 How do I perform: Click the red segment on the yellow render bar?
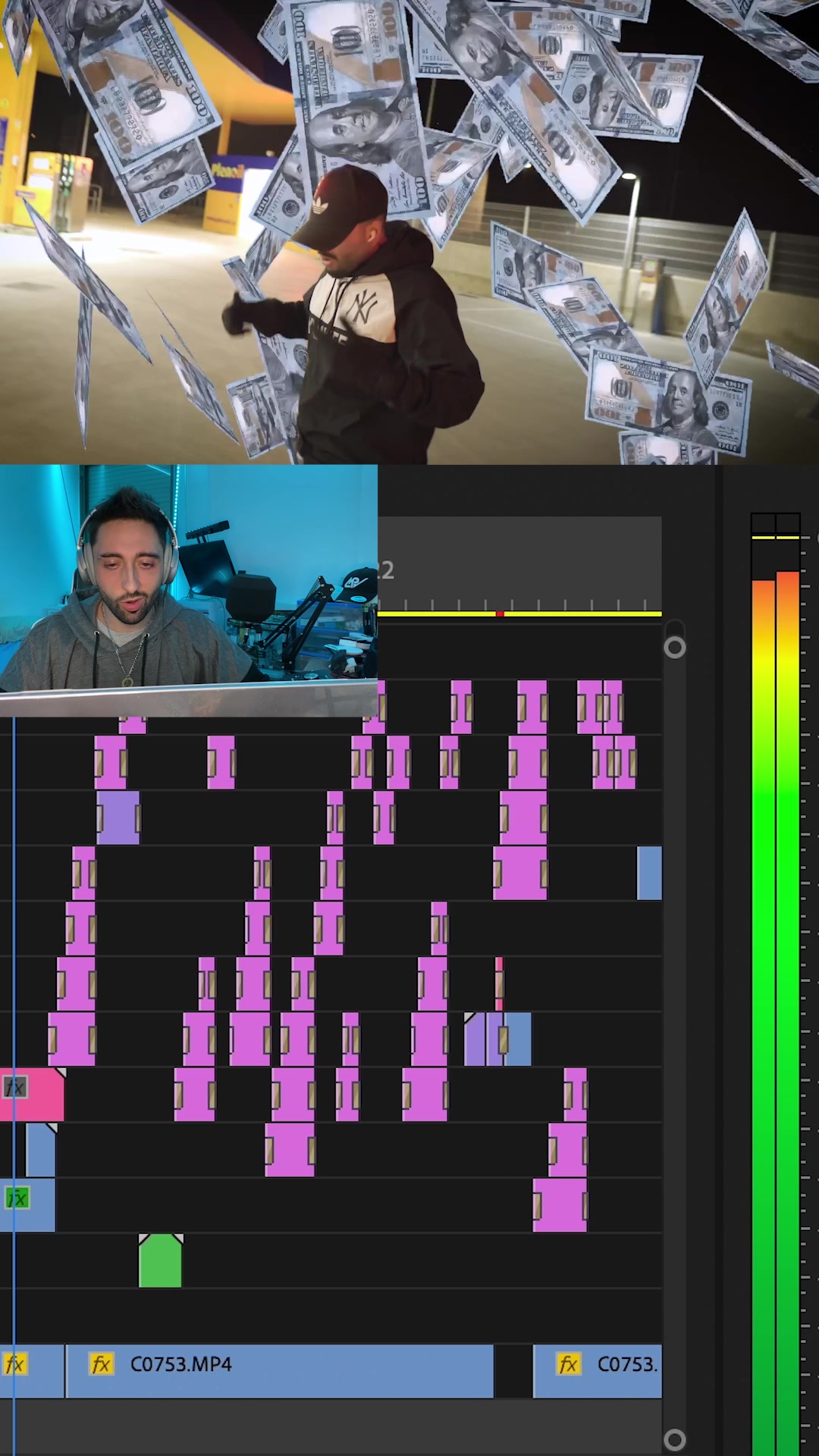point(500,613)
